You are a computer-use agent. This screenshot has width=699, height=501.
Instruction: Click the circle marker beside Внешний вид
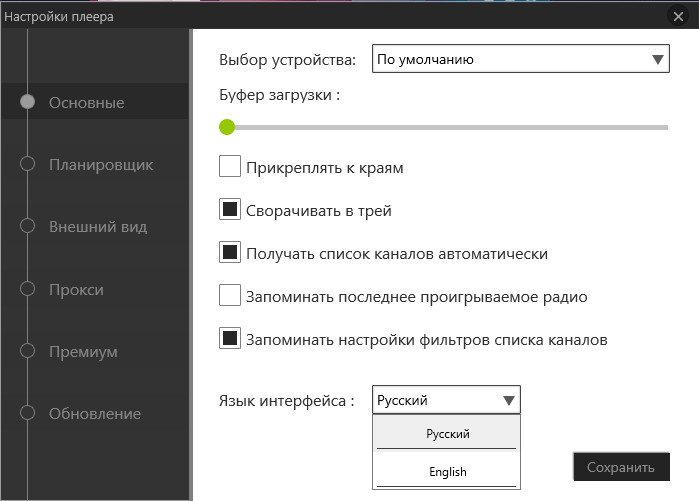pos(27,226)
